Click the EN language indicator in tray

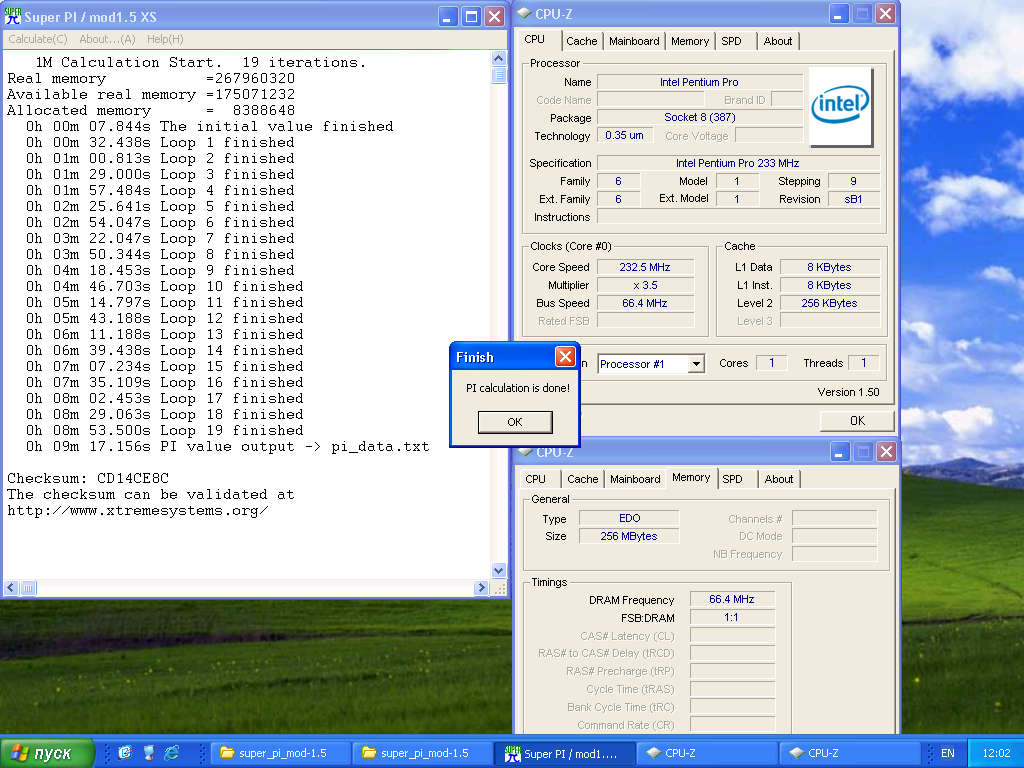(947, 753)
